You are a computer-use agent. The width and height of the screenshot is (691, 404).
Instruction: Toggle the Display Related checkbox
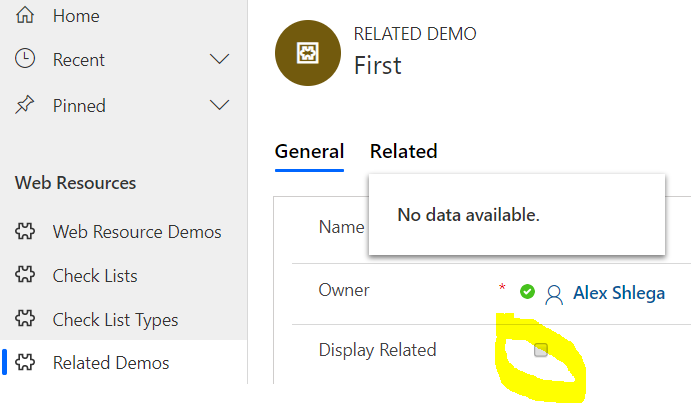(x=541, y=350)
